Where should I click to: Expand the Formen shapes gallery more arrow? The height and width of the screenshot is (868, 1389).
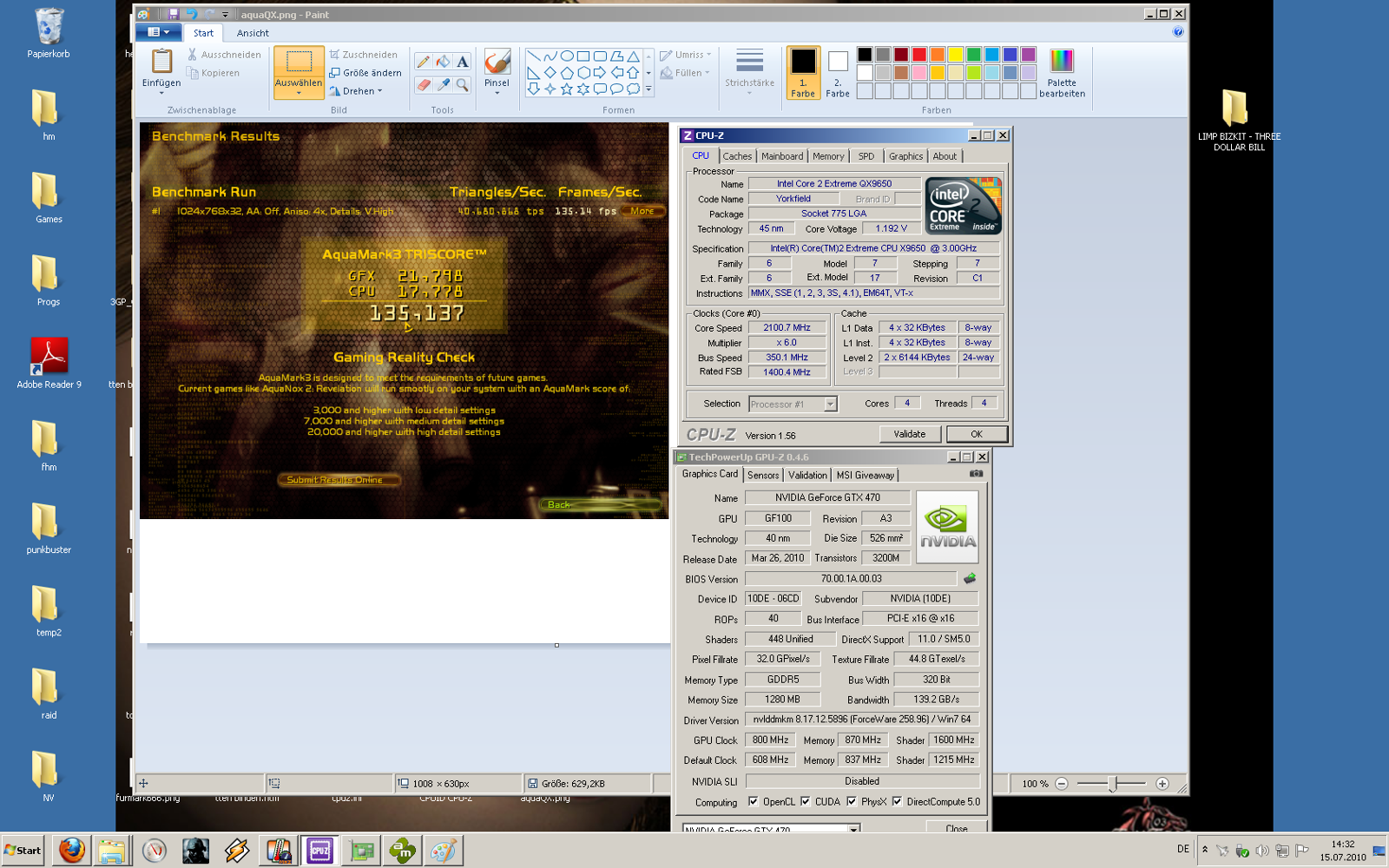648,89
